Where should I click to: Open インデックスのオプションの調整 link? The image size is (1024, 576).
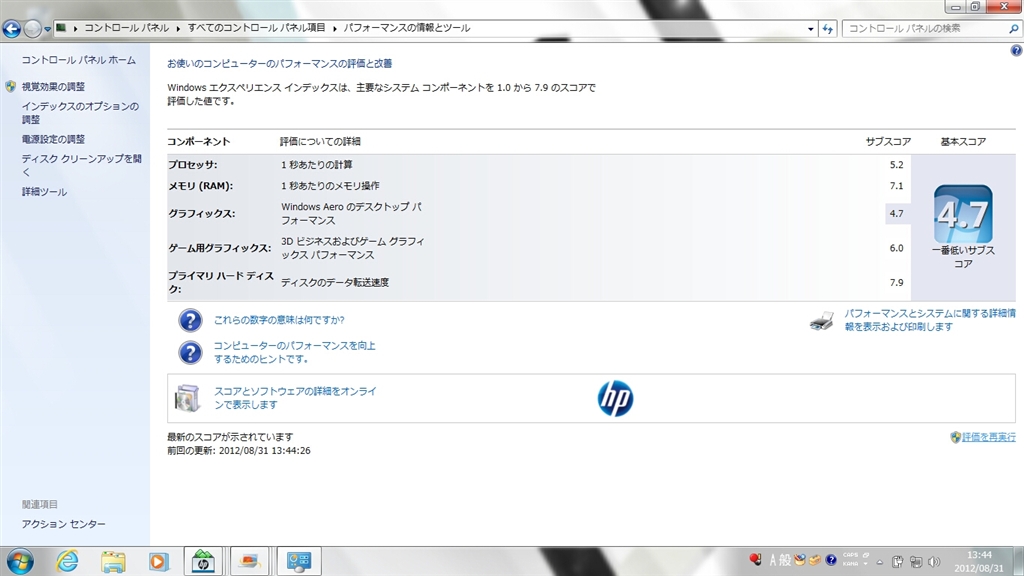(80, 113)
